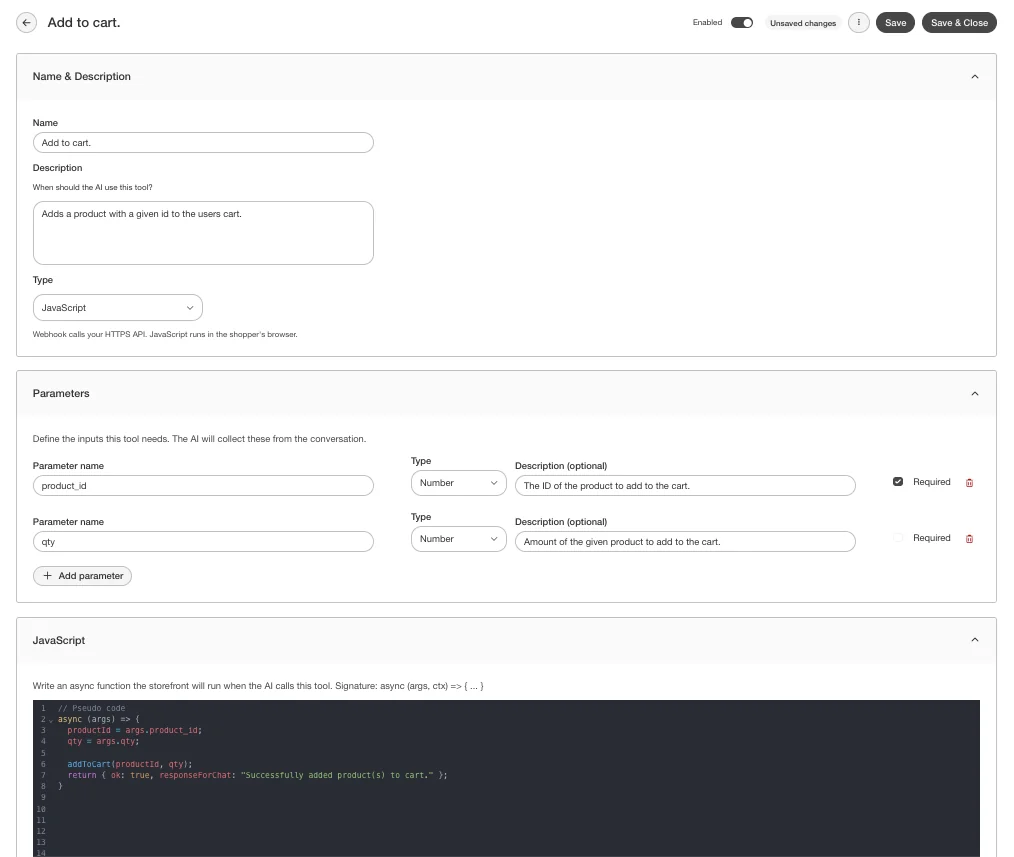Click the Unsaved changes badge

[803, 23]
